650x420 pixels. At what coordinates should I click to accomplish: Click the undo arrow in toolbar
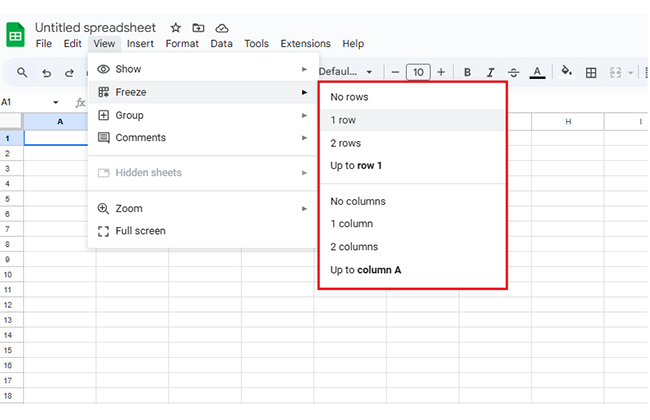[46, 73]
